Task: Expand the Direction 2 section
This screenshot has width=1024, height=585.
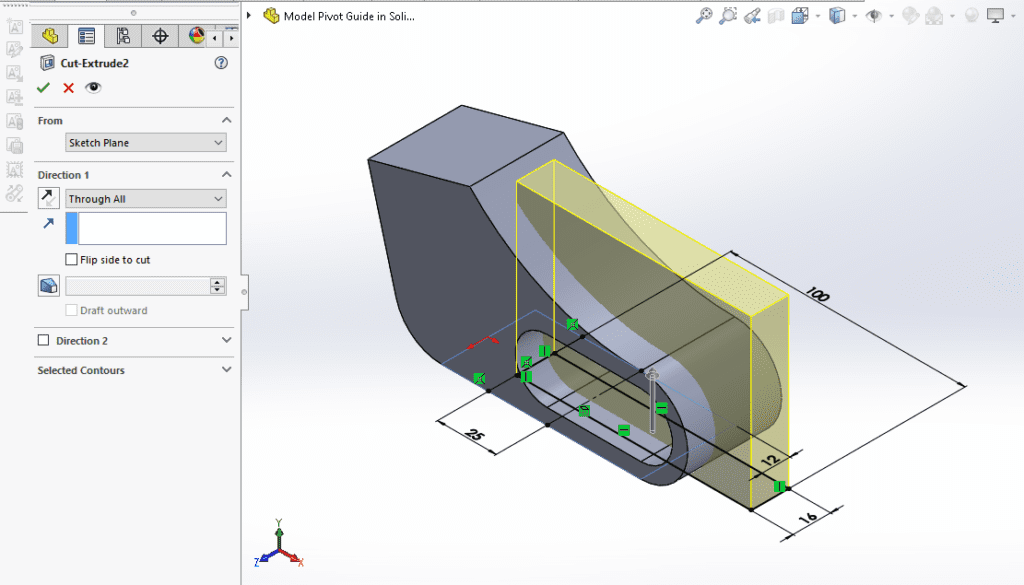Action: (226, 340)
